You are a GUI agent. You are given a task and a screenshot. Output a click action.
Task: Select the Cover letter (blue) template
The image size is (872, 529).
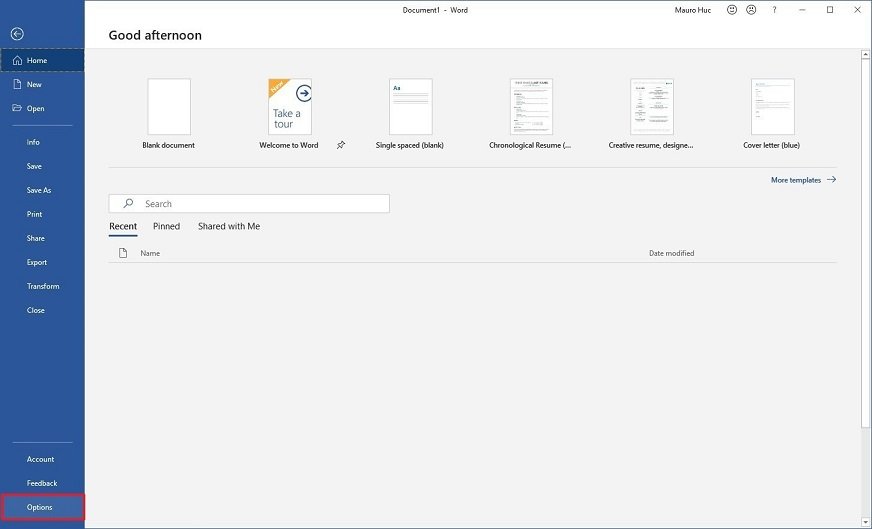772,107
